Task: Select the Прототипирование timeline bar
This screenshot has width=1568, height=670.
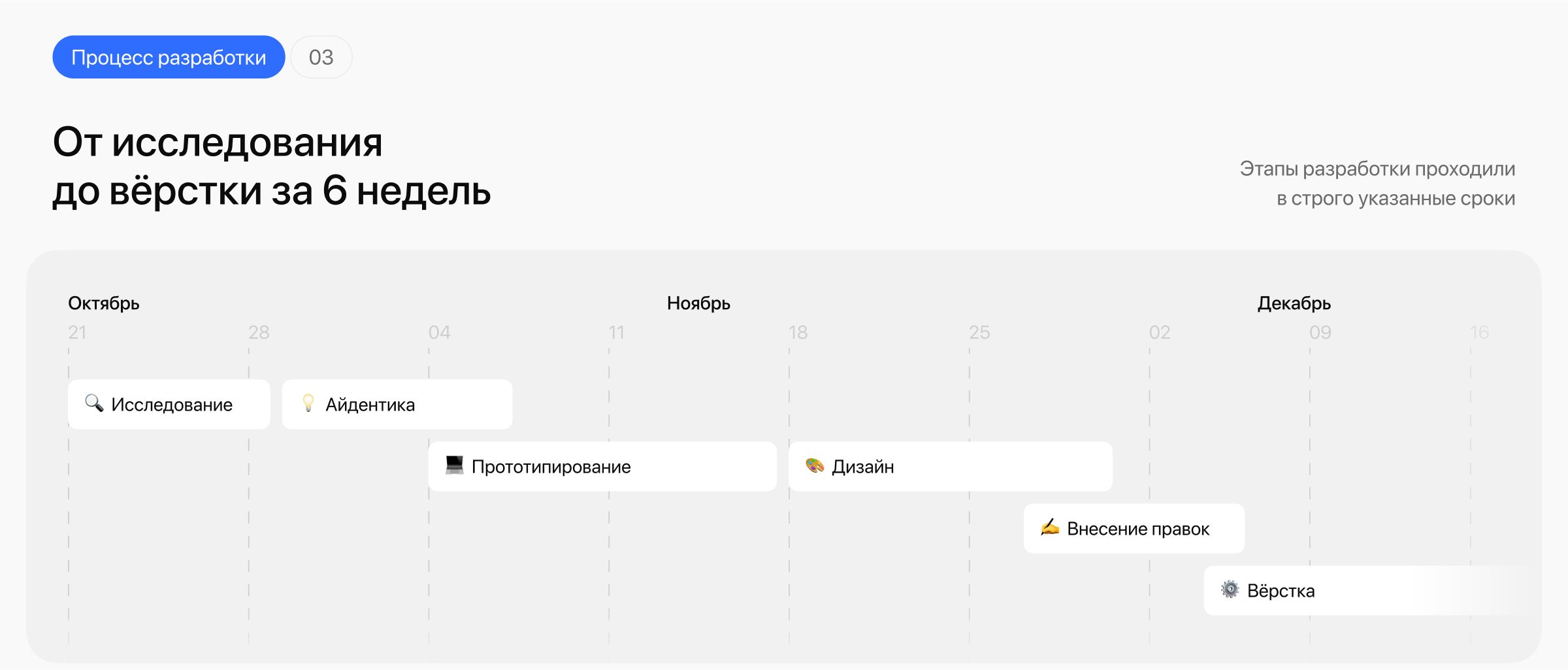Action: [x=602, y=467]
